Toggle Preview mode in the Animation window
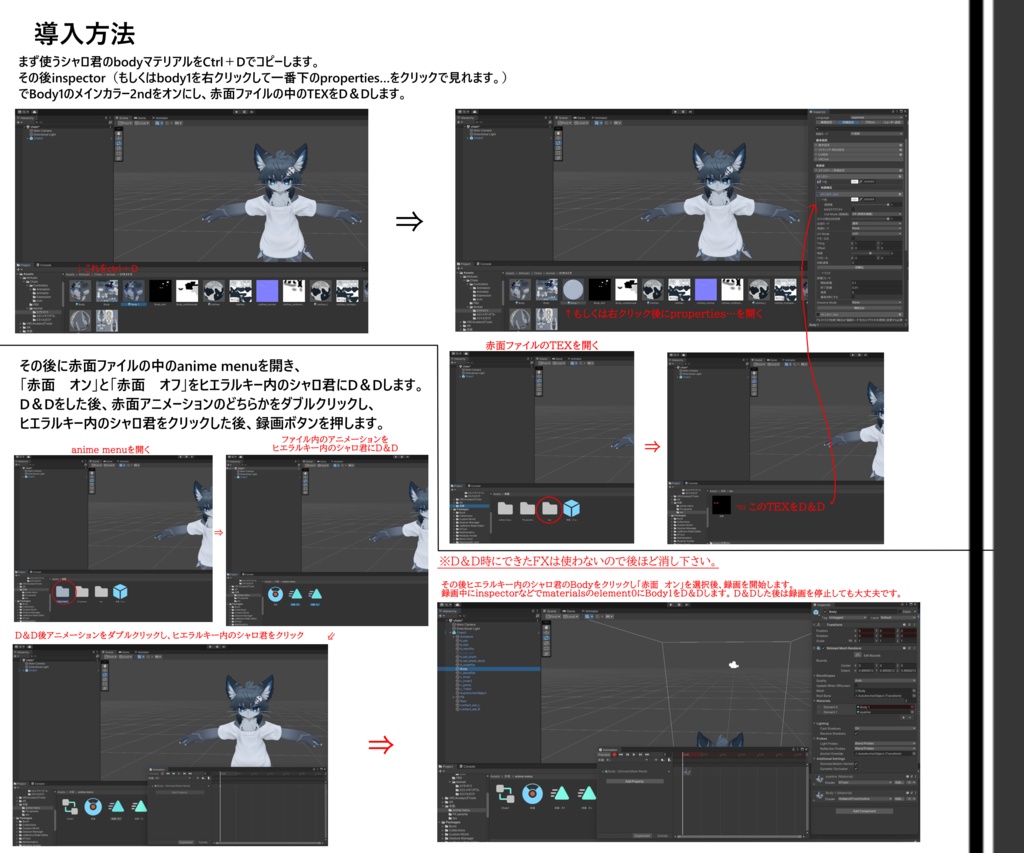The height and width of the screenshot is (853, 1024). click(605, 753)
